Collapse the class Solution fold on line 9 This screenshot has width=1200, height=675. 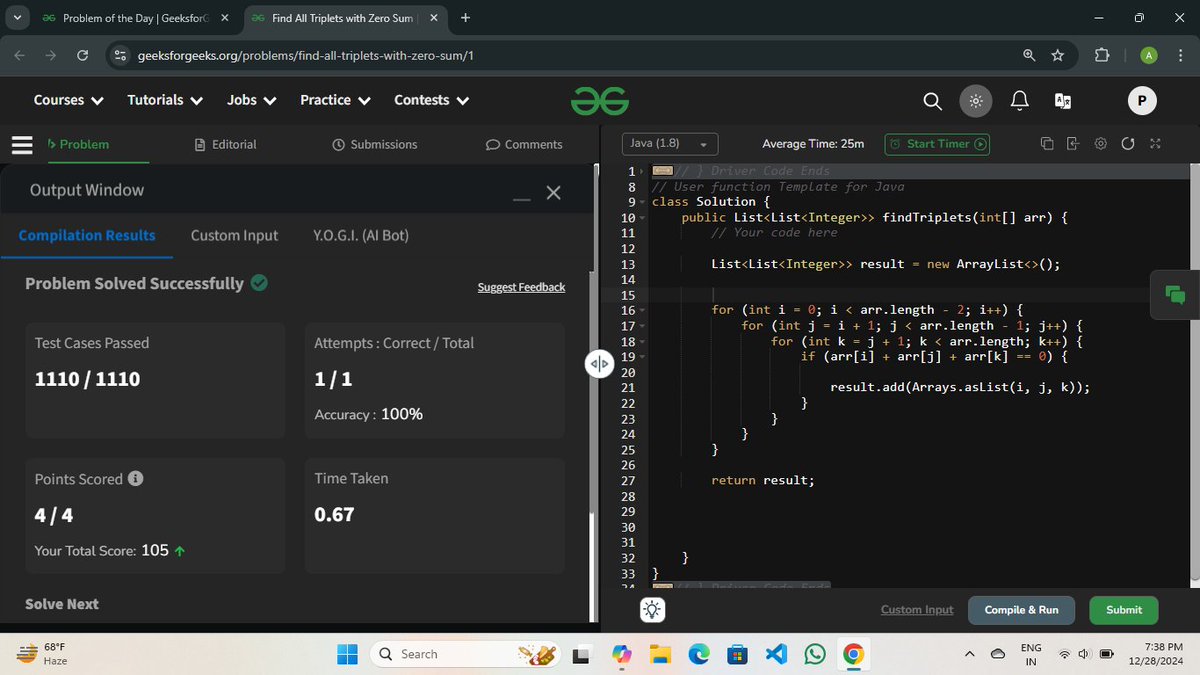[x=642, y=202]
